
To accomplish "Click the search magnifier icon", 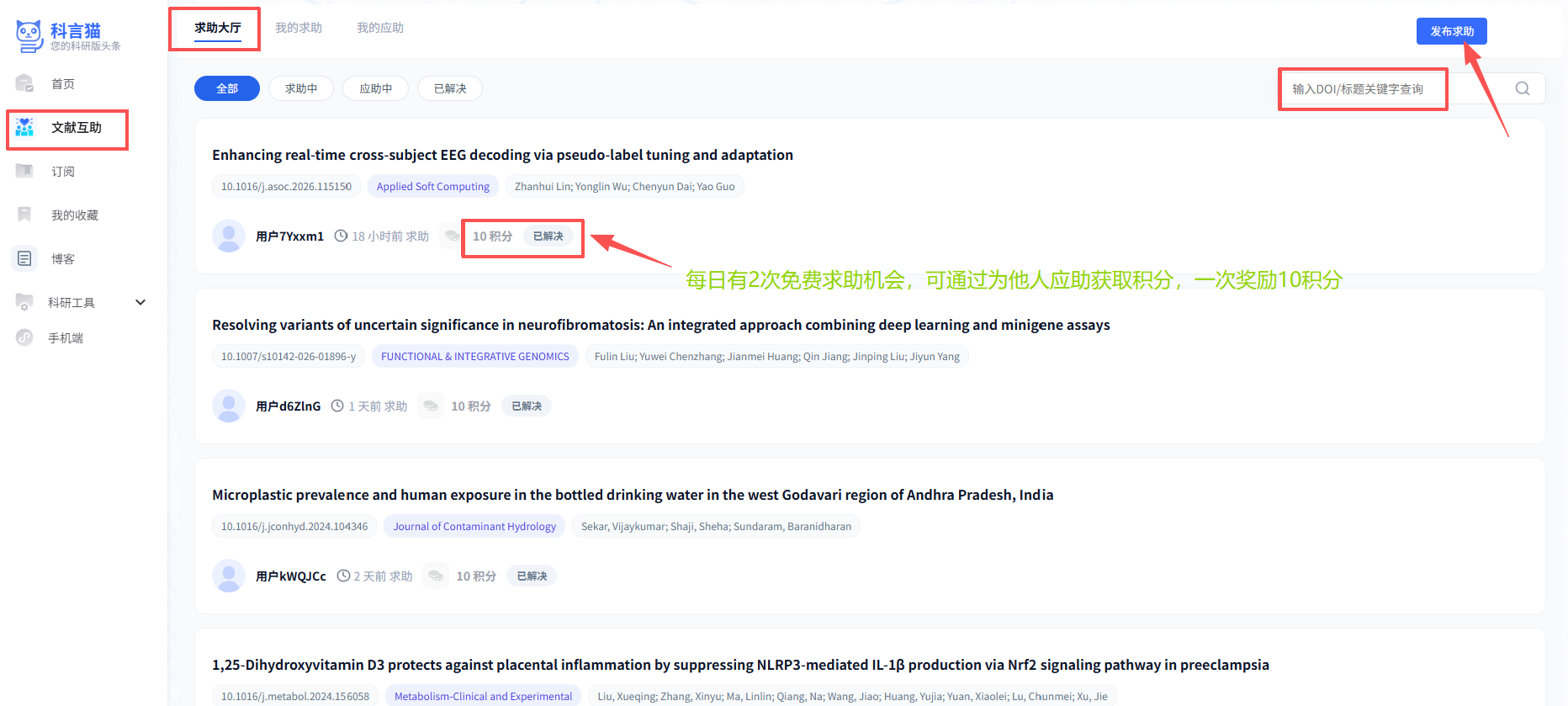I will [x=1523, y=88].
